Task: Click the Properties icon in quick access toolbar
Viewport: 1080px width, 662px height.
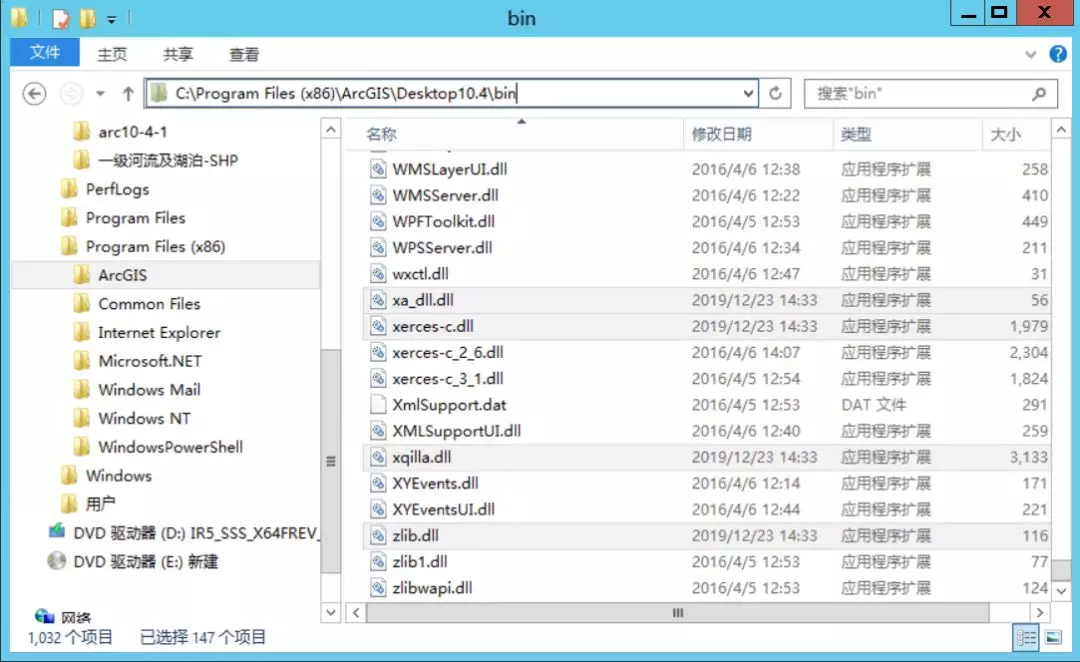Action: coord(61,19)
